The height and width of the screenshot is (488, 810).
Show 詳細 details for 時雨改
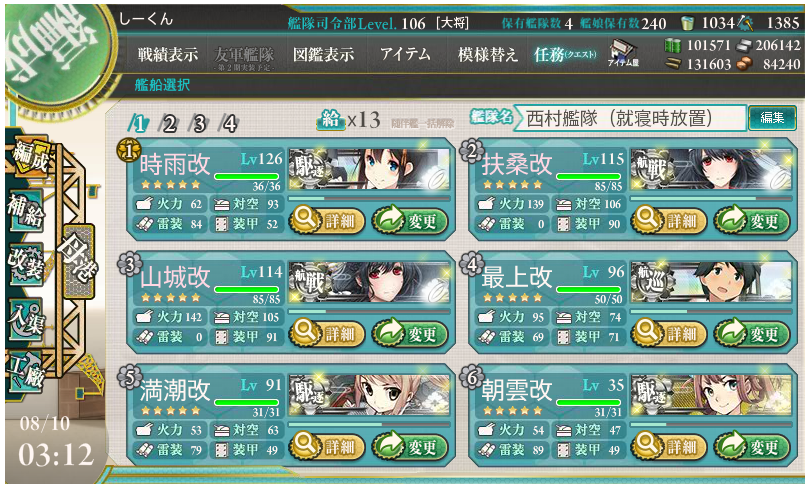click(328, 221)
